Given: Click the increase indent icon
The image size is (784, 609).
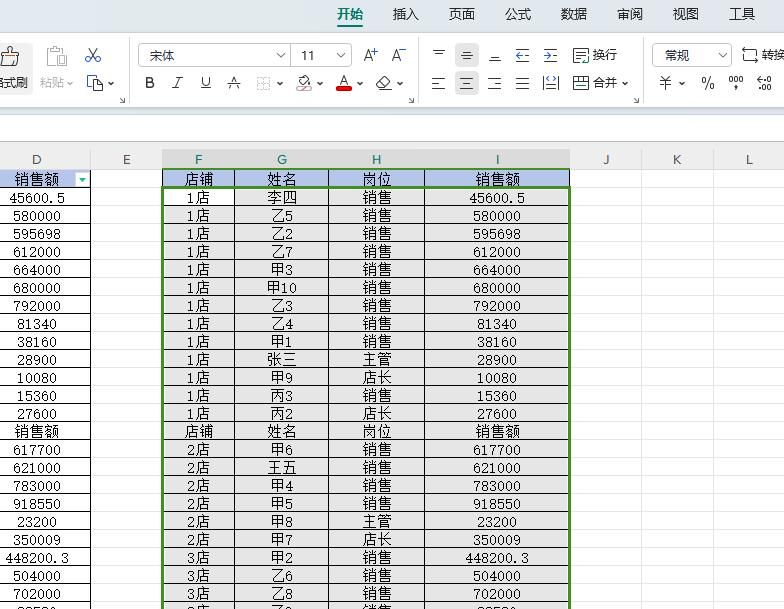Looking at the screenshot, I should [x=550, y=55].
